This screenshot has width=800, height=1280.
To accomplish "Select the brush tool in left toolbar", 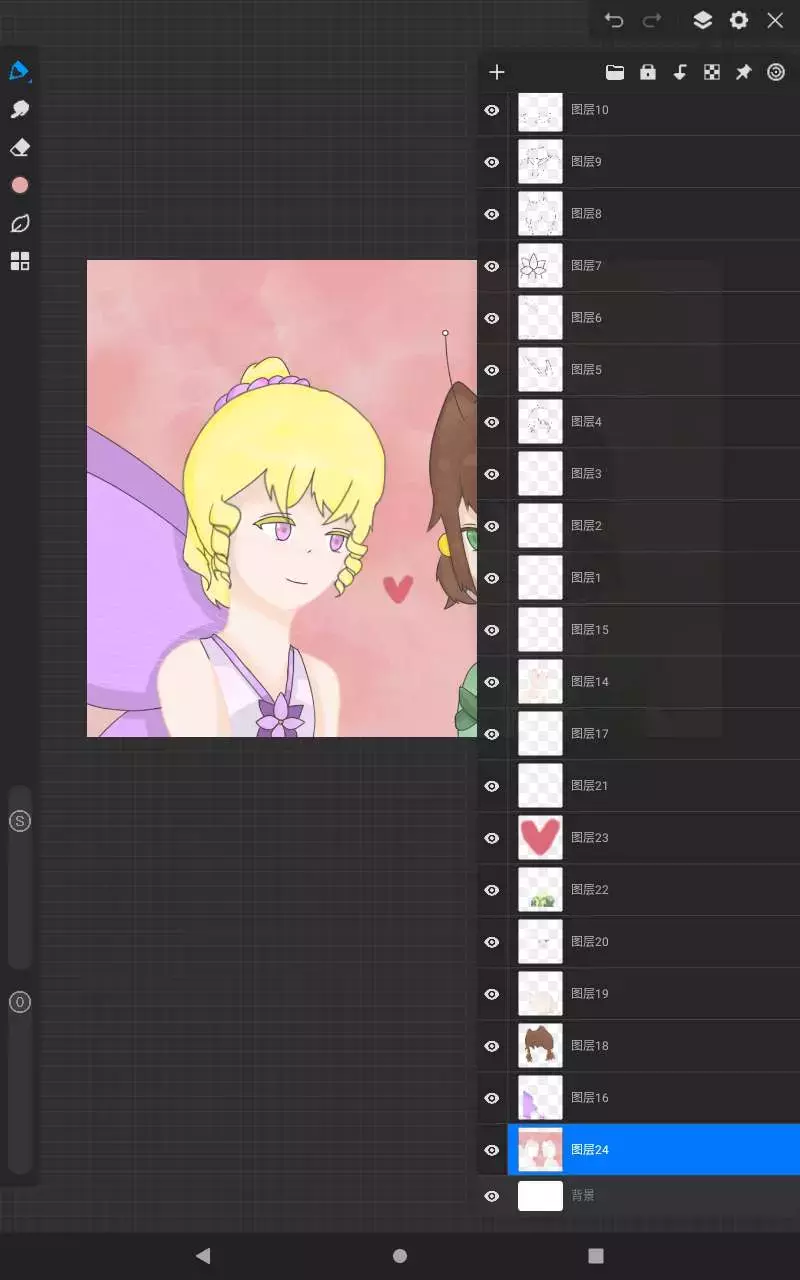I will (19, 71).
